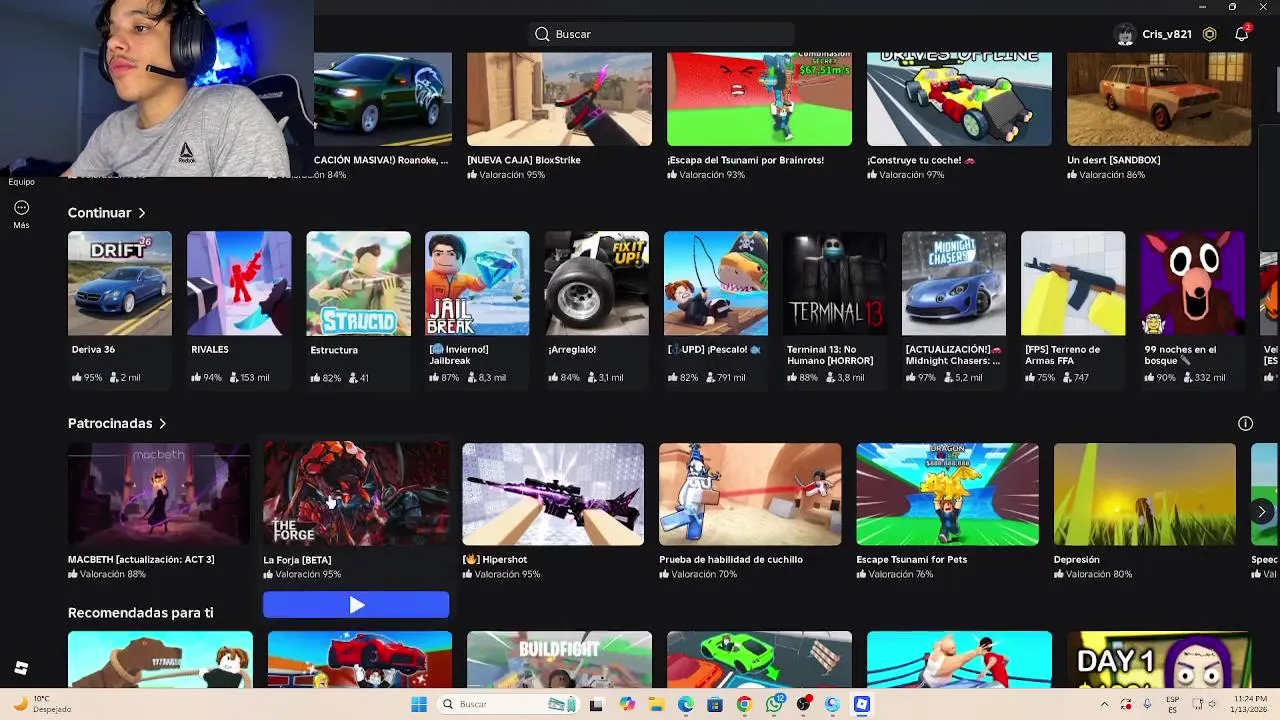1280x720 pixels.
Task: Open the Roanoke game thumbnail
Action: point(383,99)
